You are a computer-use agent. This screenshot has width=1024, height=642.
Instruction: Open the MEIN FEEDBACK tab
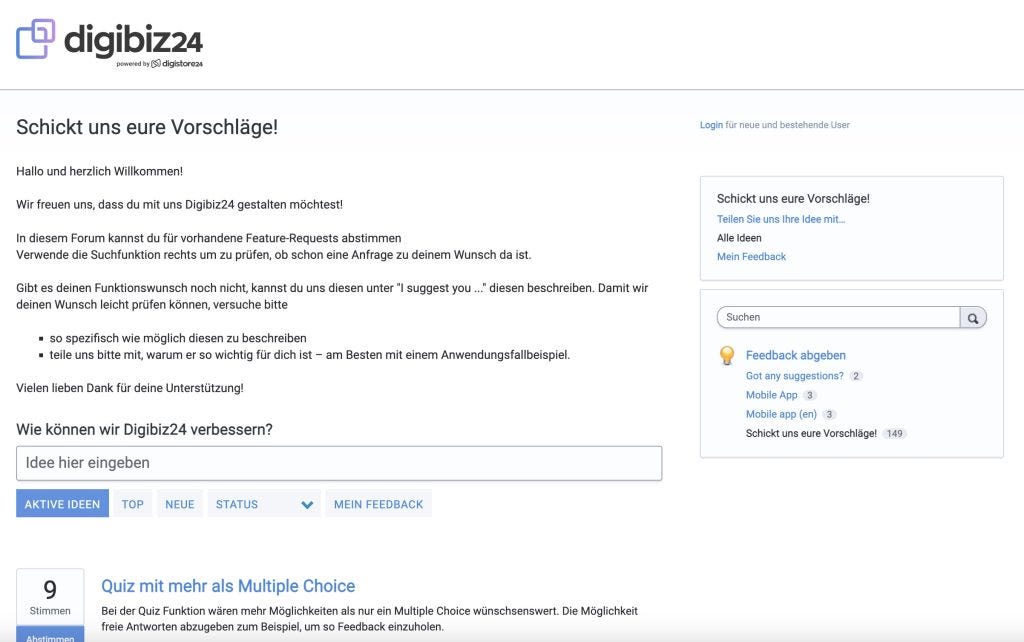tap(379, 504)
